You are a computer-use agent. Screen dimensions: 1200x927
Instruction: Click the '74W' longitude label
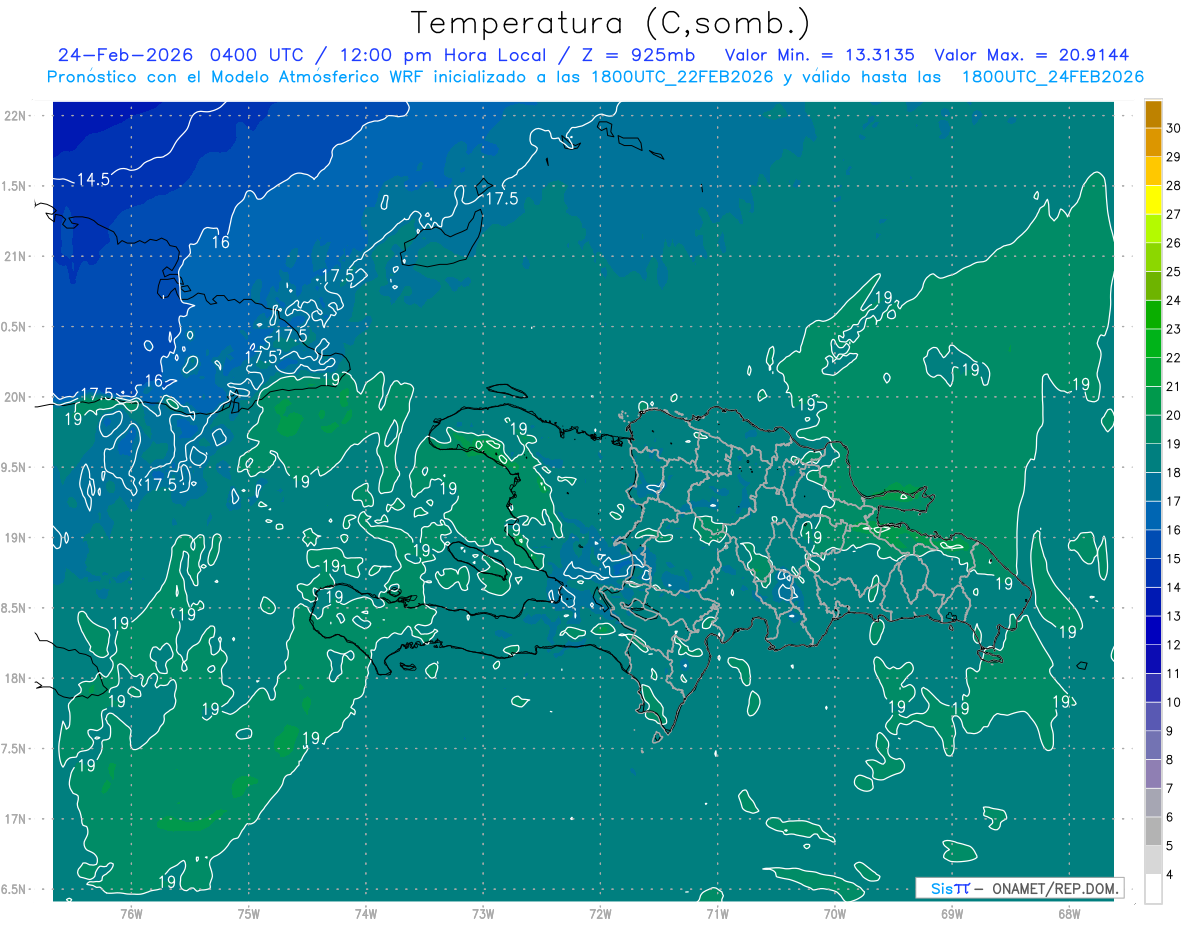pyautogui.click(x=365, y=913)
